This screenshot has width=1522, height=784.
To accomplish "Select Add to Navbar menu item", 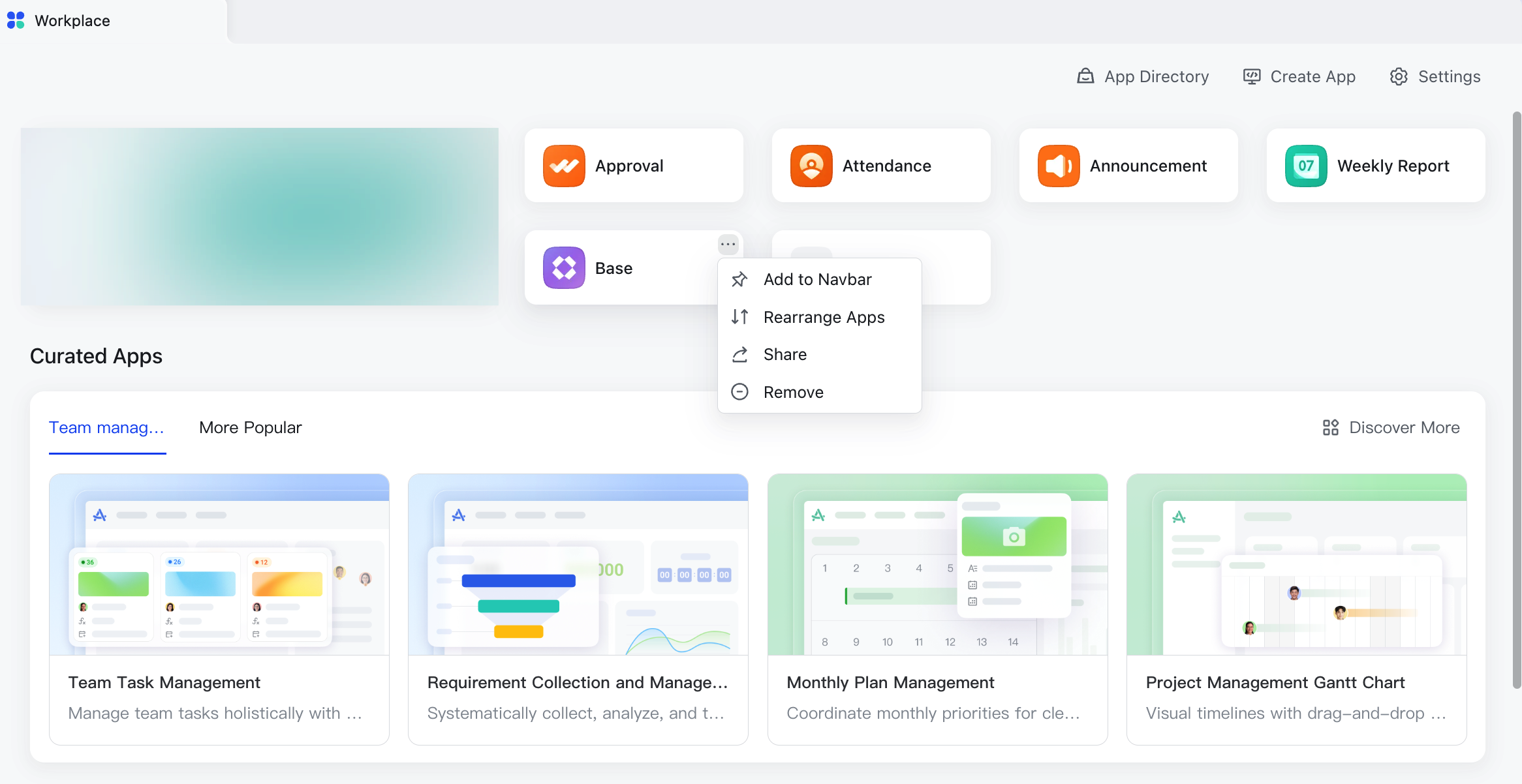I will (x=820, y=279).
